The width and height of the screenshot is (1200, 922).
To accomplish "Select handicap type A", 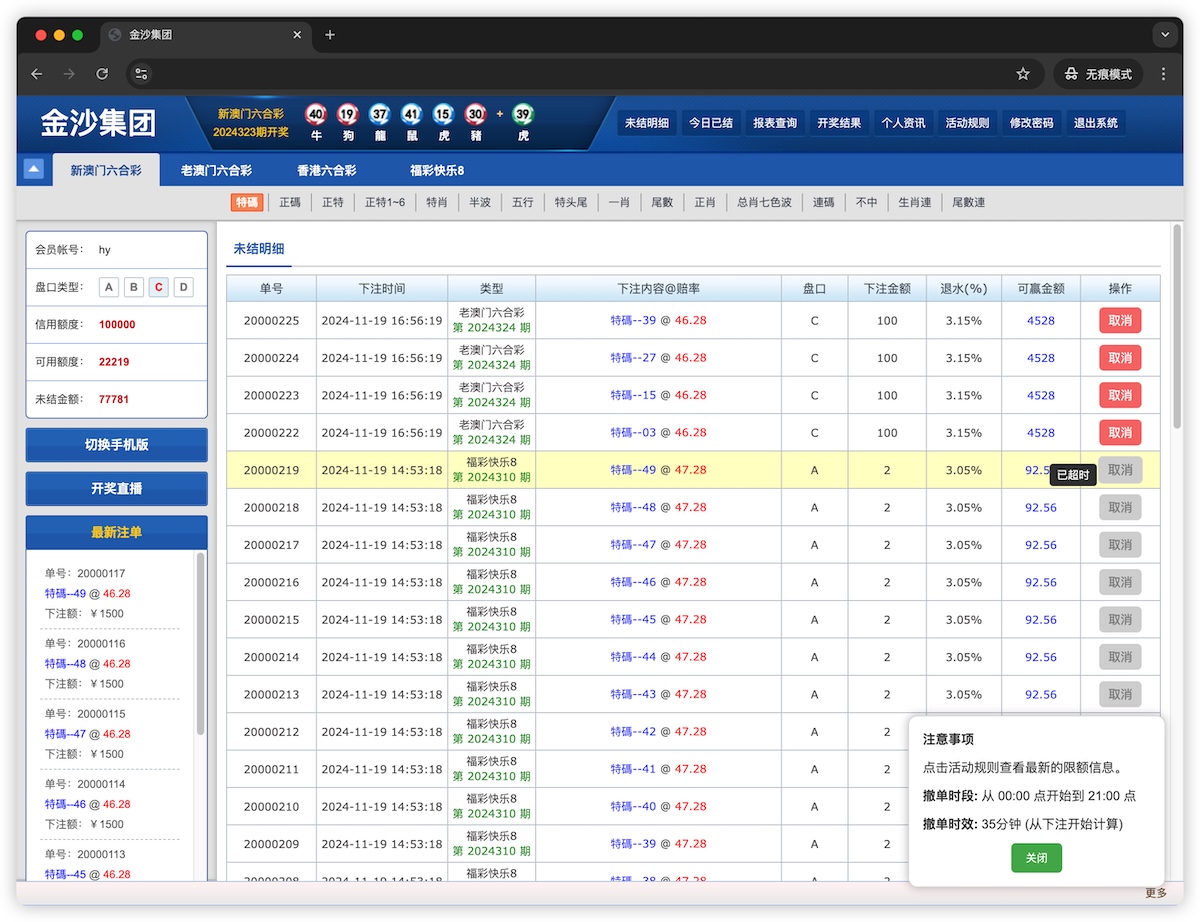I will click(x=110, y=288).
